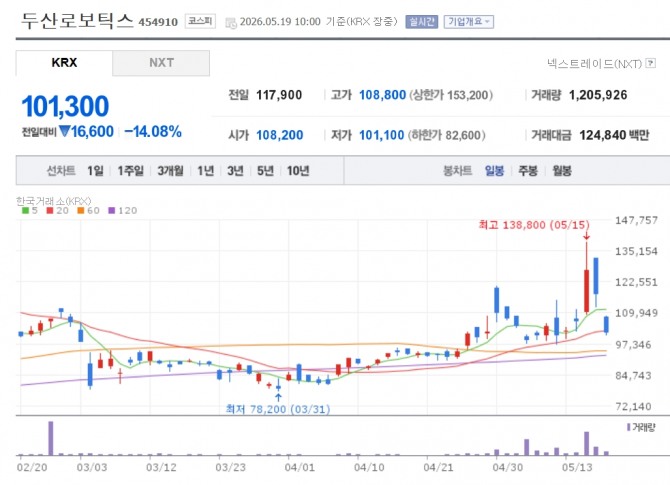Click the 두산로보틱스 stock title
The width and height of the screenshot is (670, 485).
77,20
